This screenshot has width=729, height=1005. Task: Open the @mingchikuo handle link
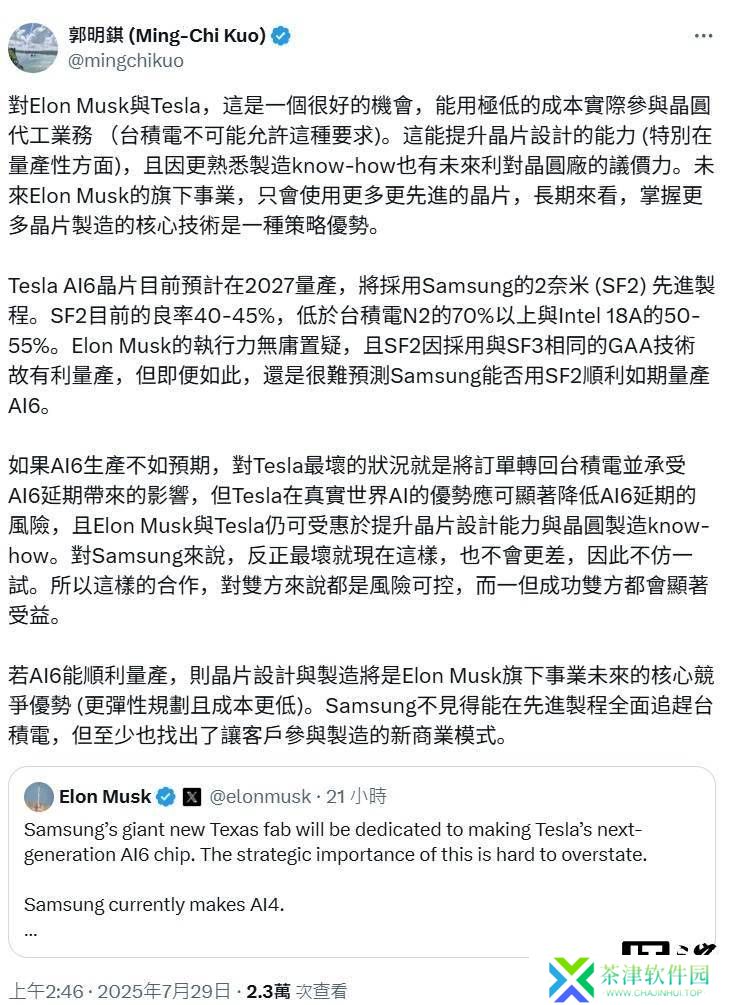126,61
